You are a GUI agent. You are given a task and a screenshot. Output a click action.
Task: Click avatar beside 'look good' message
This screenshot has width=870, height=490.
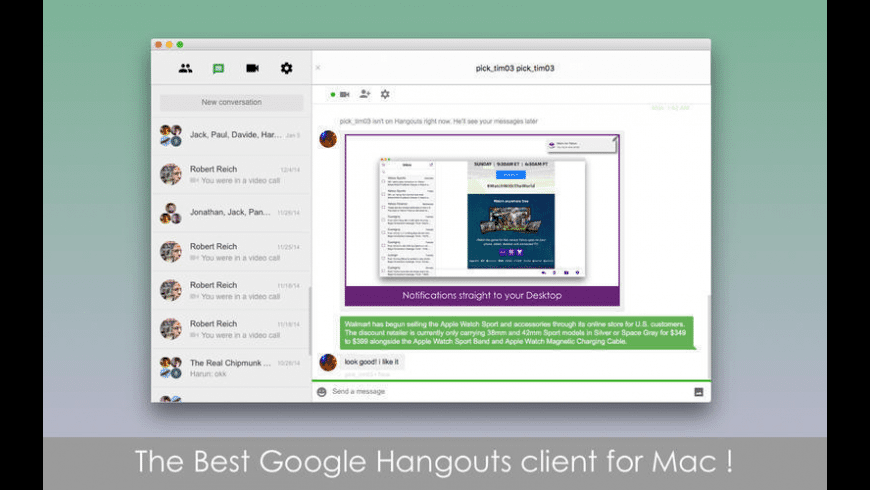pos(328,362)
